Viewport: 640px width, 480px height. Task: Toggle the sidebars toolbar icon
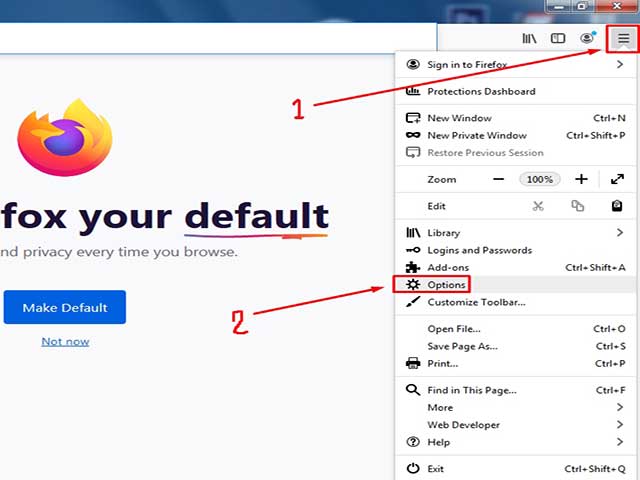tap(558, 39)
